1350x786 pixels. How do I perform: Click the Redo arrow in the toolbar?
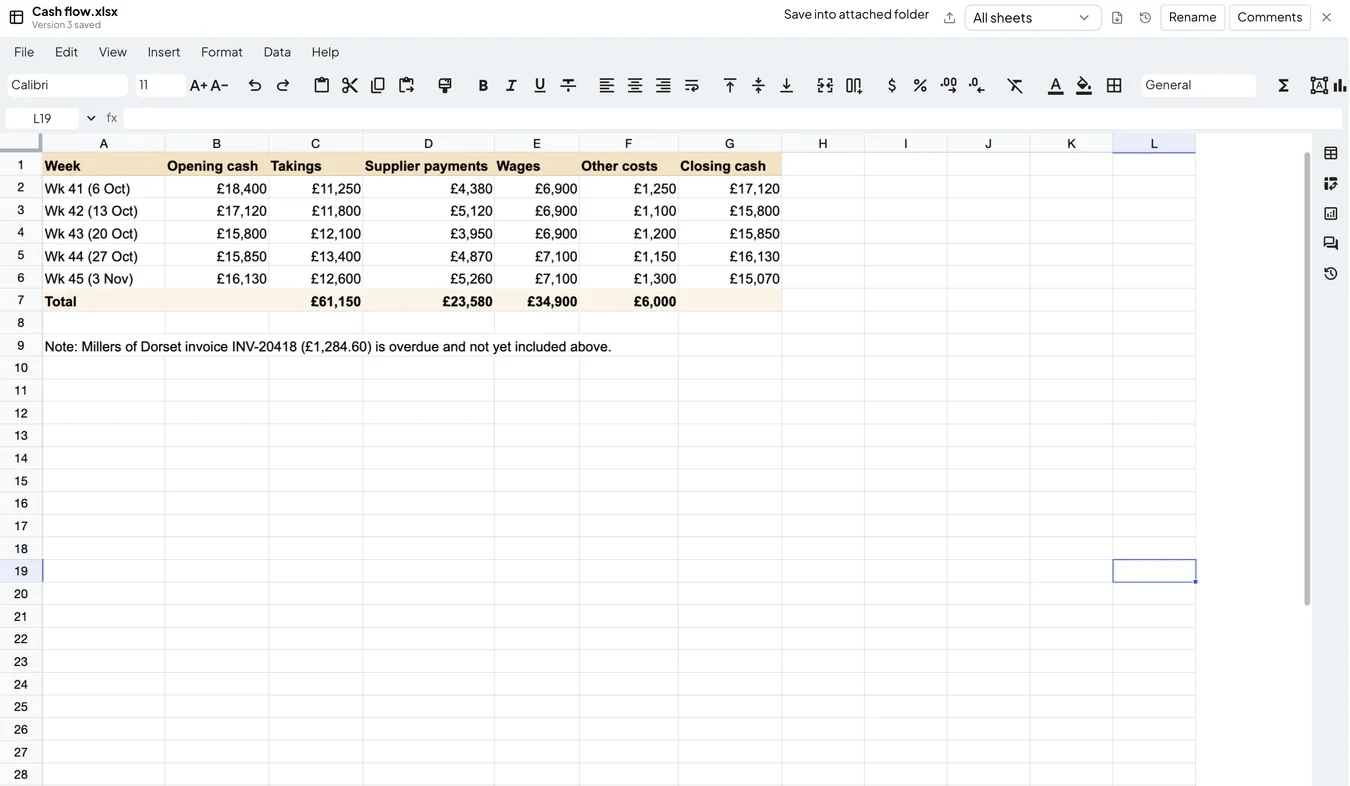283,86
